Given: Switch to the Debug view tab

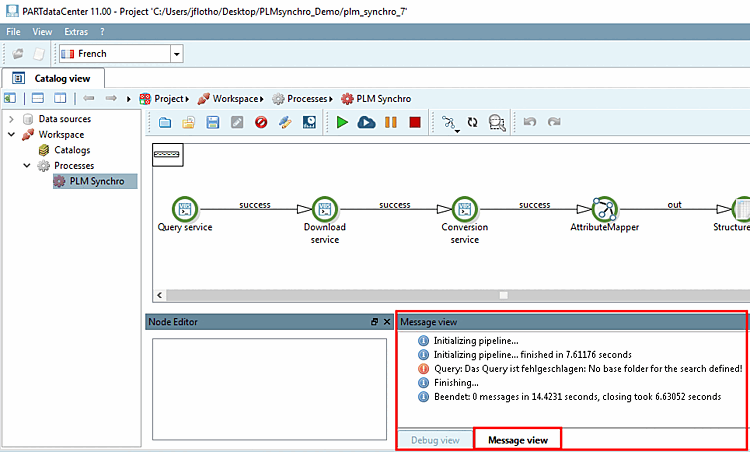Looking at the screenshot, I should click(x=435, y=440).
